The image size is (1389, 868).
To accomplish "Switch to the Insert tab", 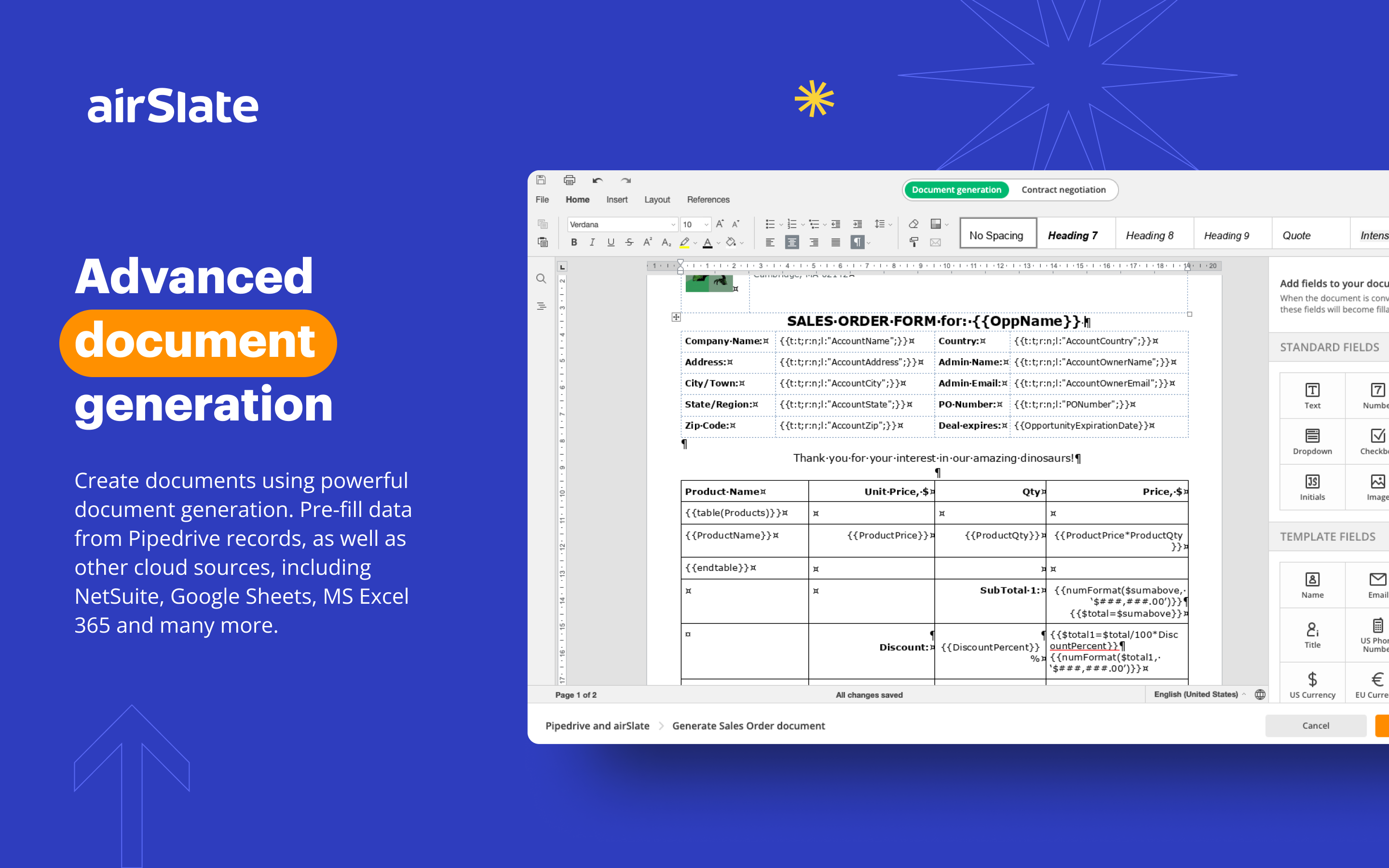I will [616, 200].
